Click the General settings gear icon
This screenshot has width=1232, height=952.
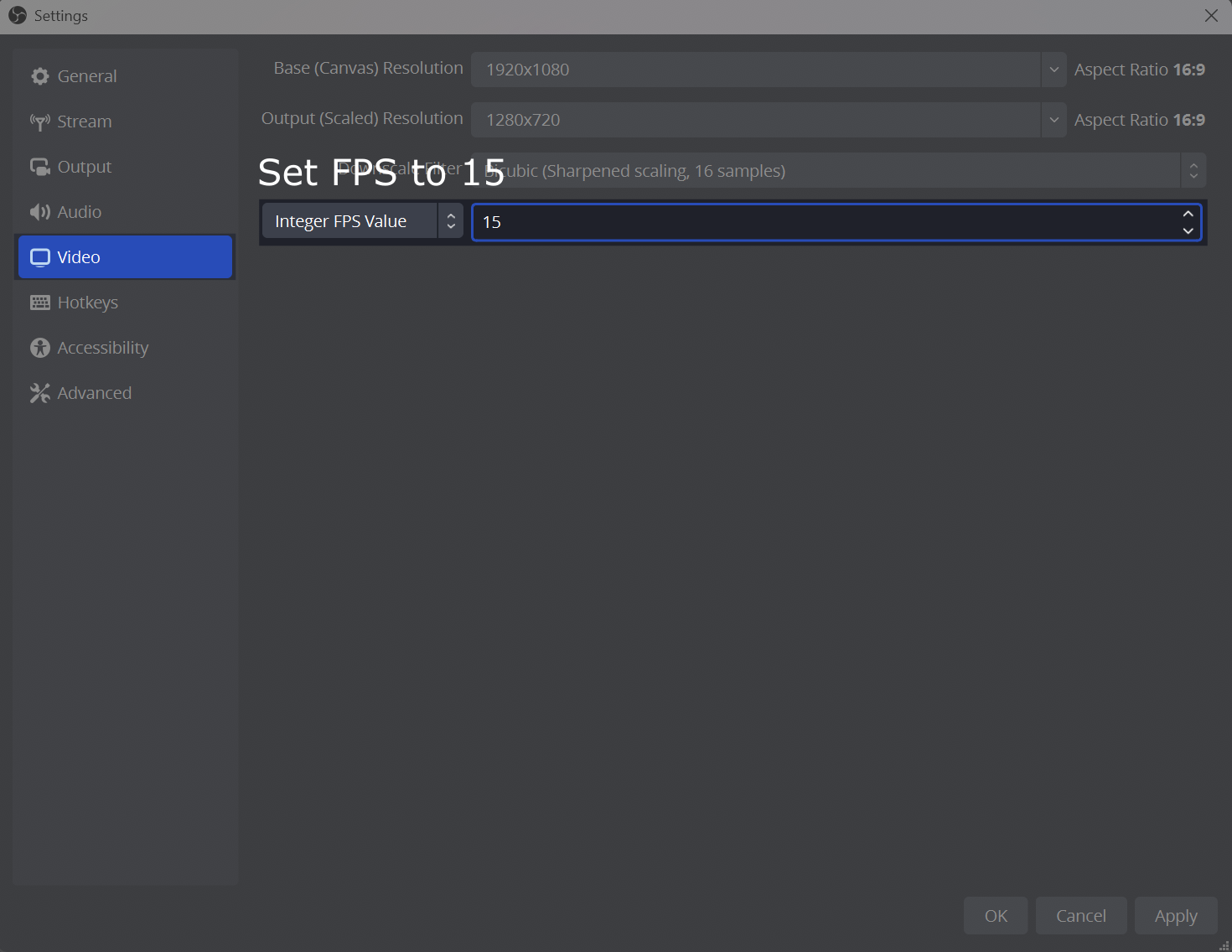click(x=39, y=75)
